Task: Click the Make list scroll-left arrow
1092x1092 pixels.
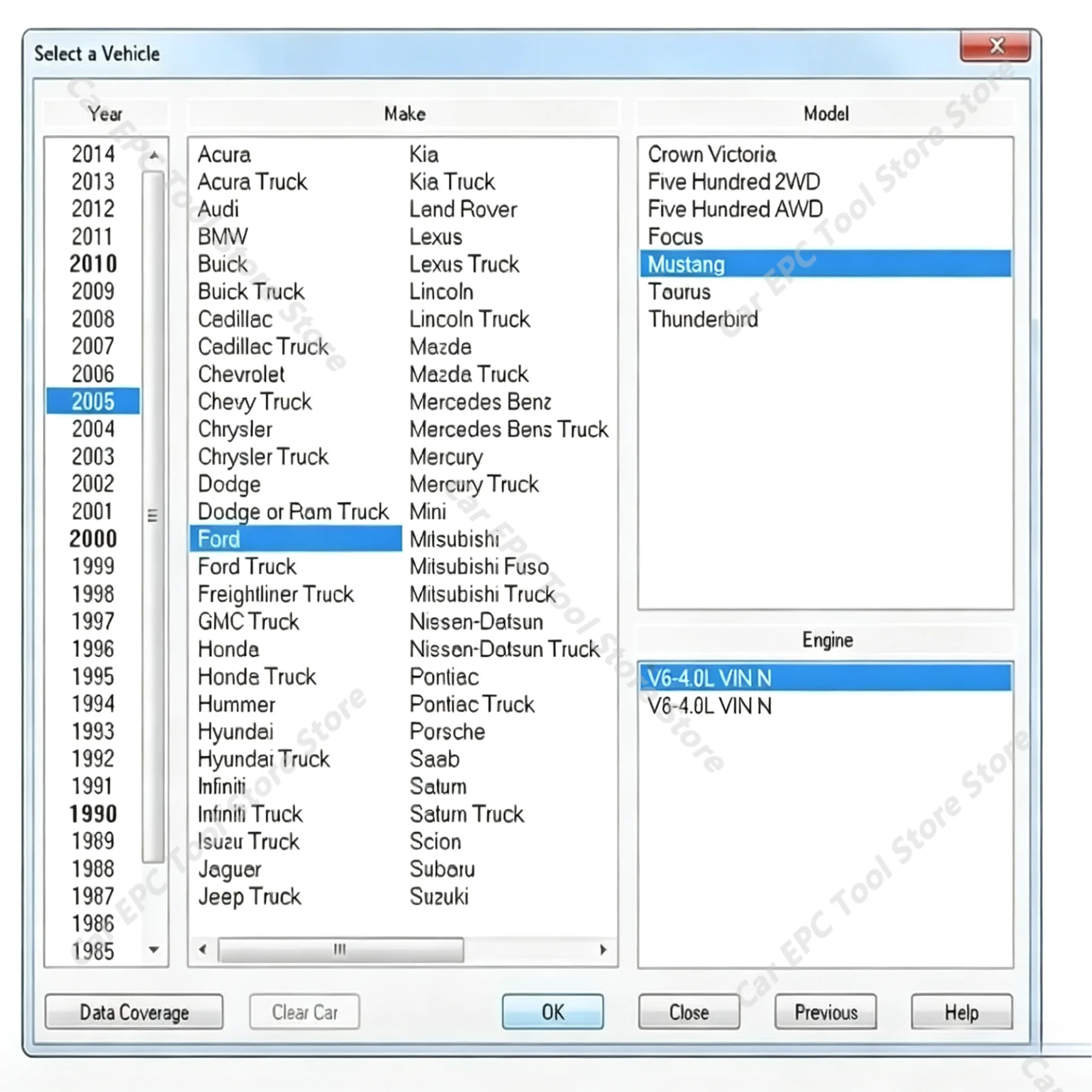Action: coord(203,950)
